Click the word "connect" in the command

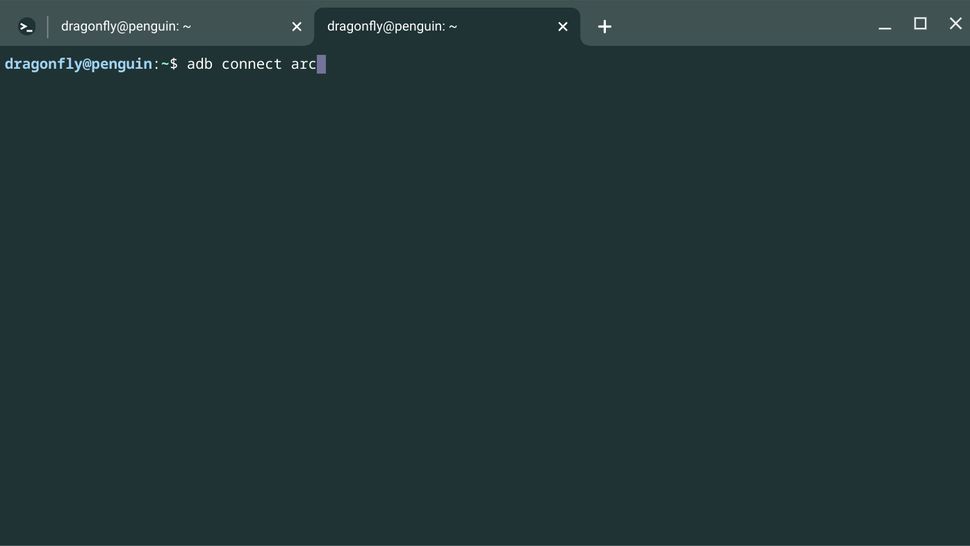(251, 65)
